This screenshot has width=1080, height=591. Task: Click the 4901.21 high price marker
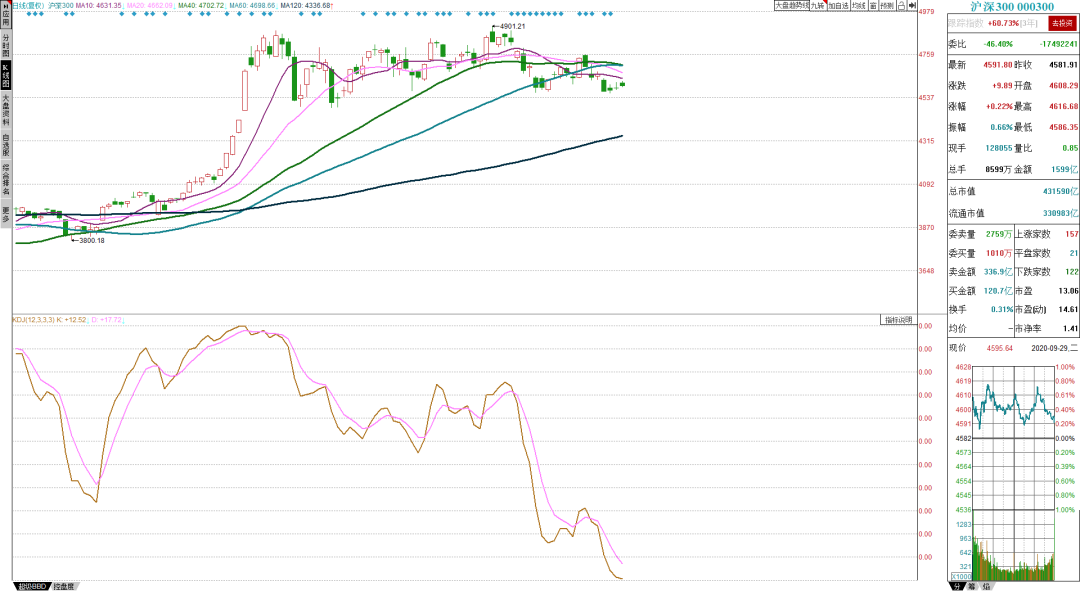tap(512, 26)
